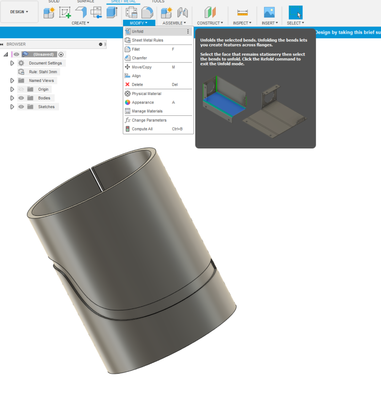381x400 pixels.
Task: Click the Bodies folder icon
Action: tap(30, 98)
